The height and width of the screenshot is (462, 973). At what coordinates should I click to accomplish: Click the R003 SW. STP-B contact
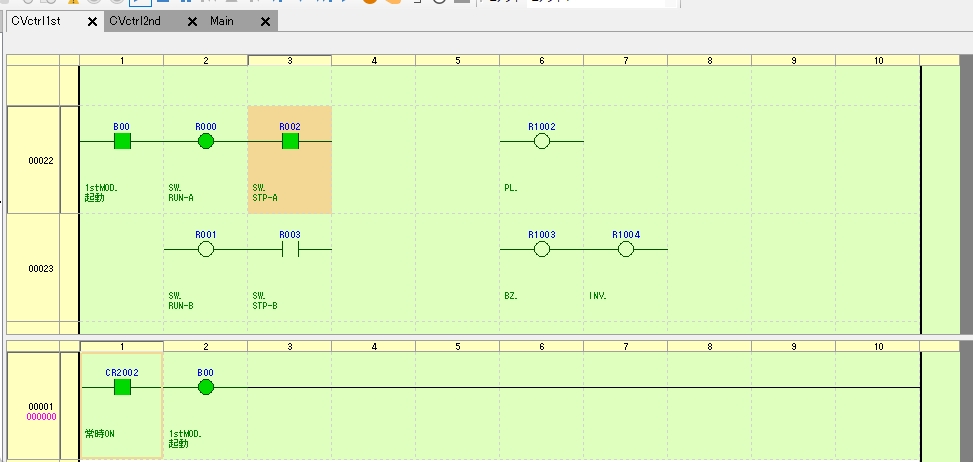coord(290,250)
